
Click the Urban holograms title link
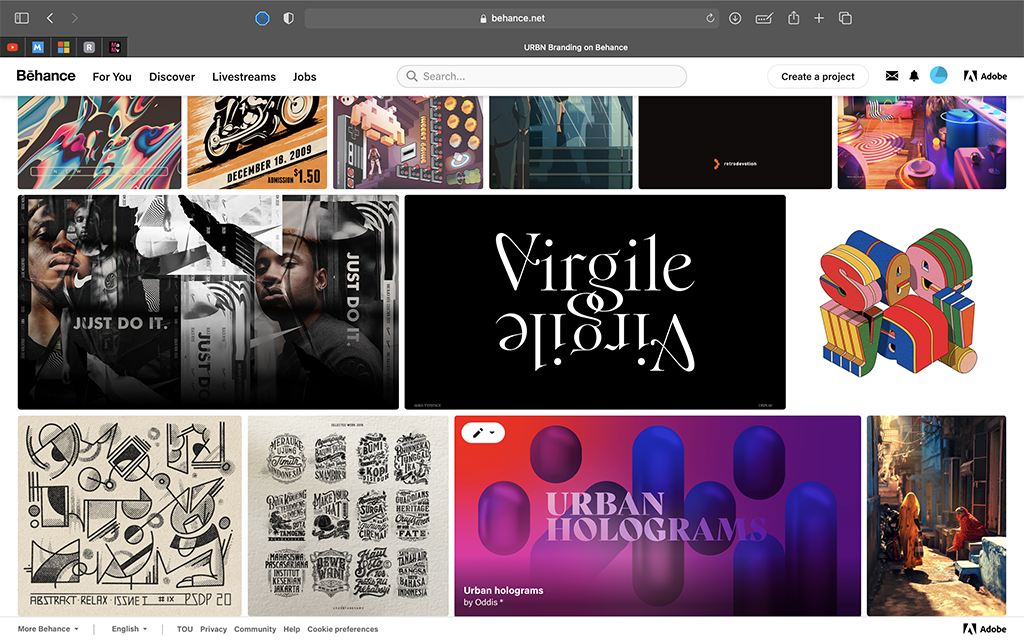pos(504,590)
